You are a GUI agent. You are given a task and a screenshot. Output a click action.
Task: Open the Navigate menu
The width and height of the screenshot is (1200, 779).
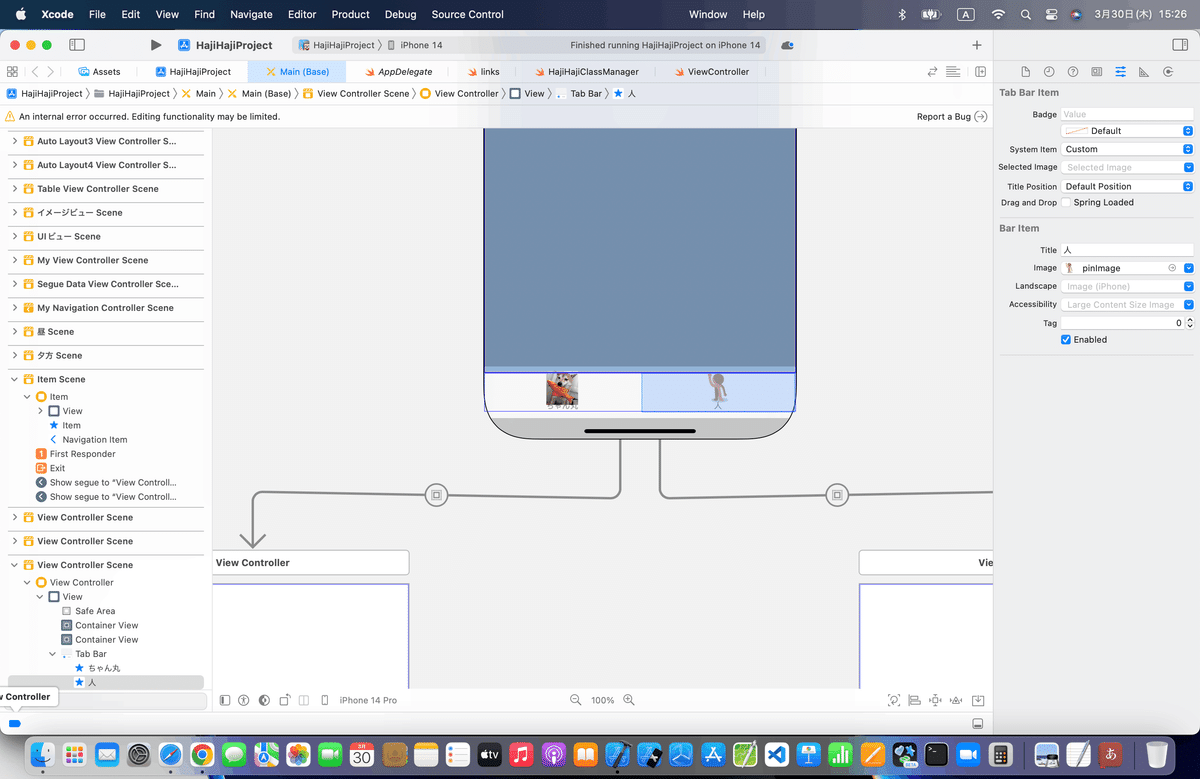[x=251, y=15]
